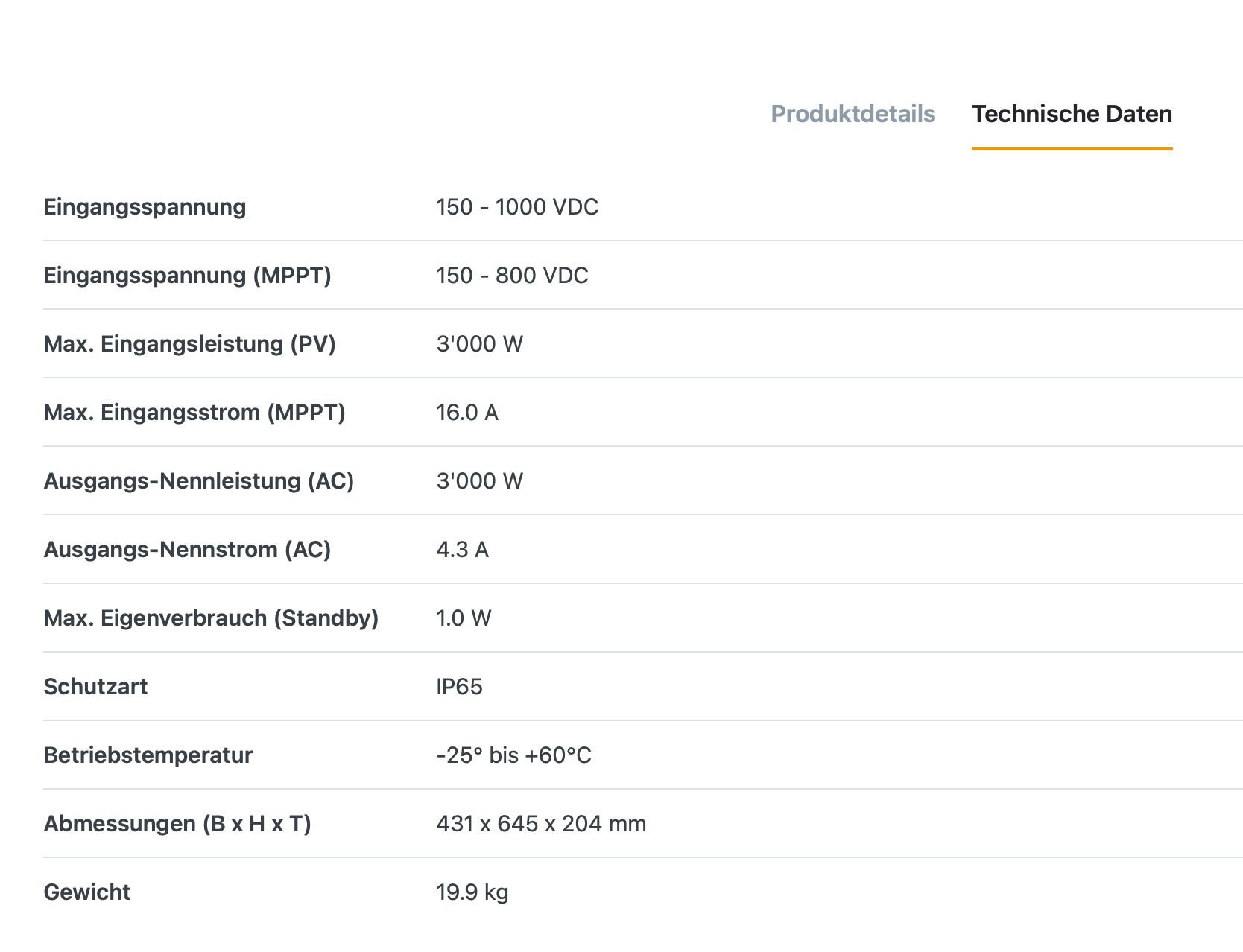
Task: Click the 150 - 1000 VDC value
Action: tap(517, 207)
